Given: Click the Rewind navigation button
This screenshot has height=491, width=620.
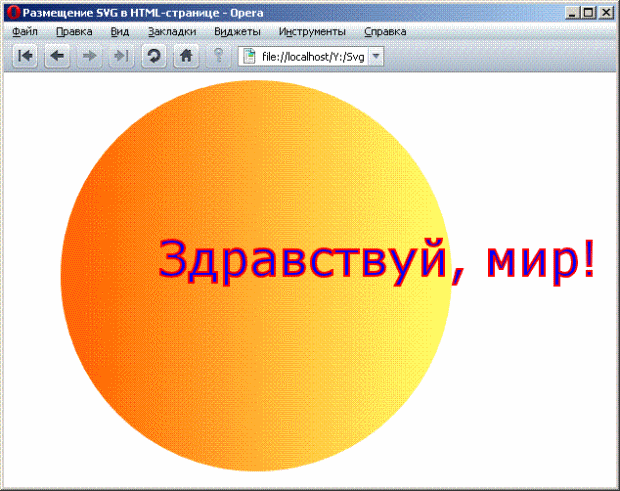Looking at the screenshot, I should 25,56.
